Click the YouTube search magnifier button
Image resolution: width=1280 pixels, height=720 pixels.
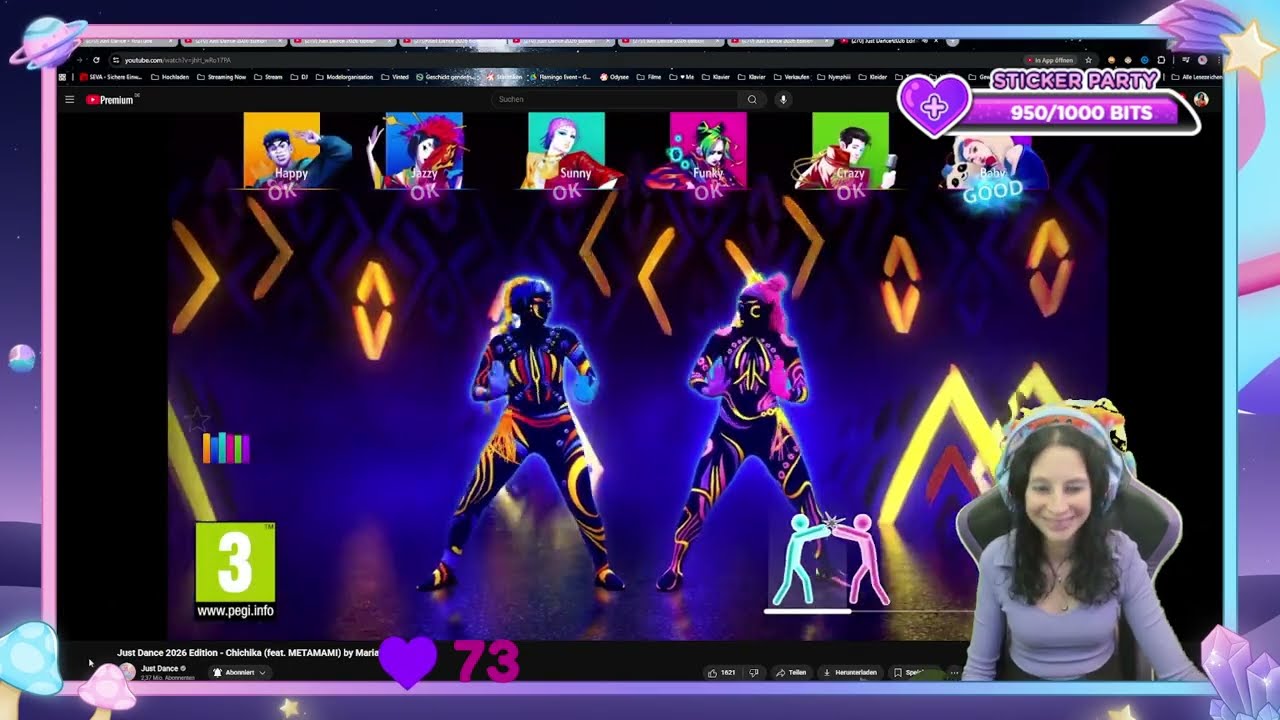click(x=752, y=99)
